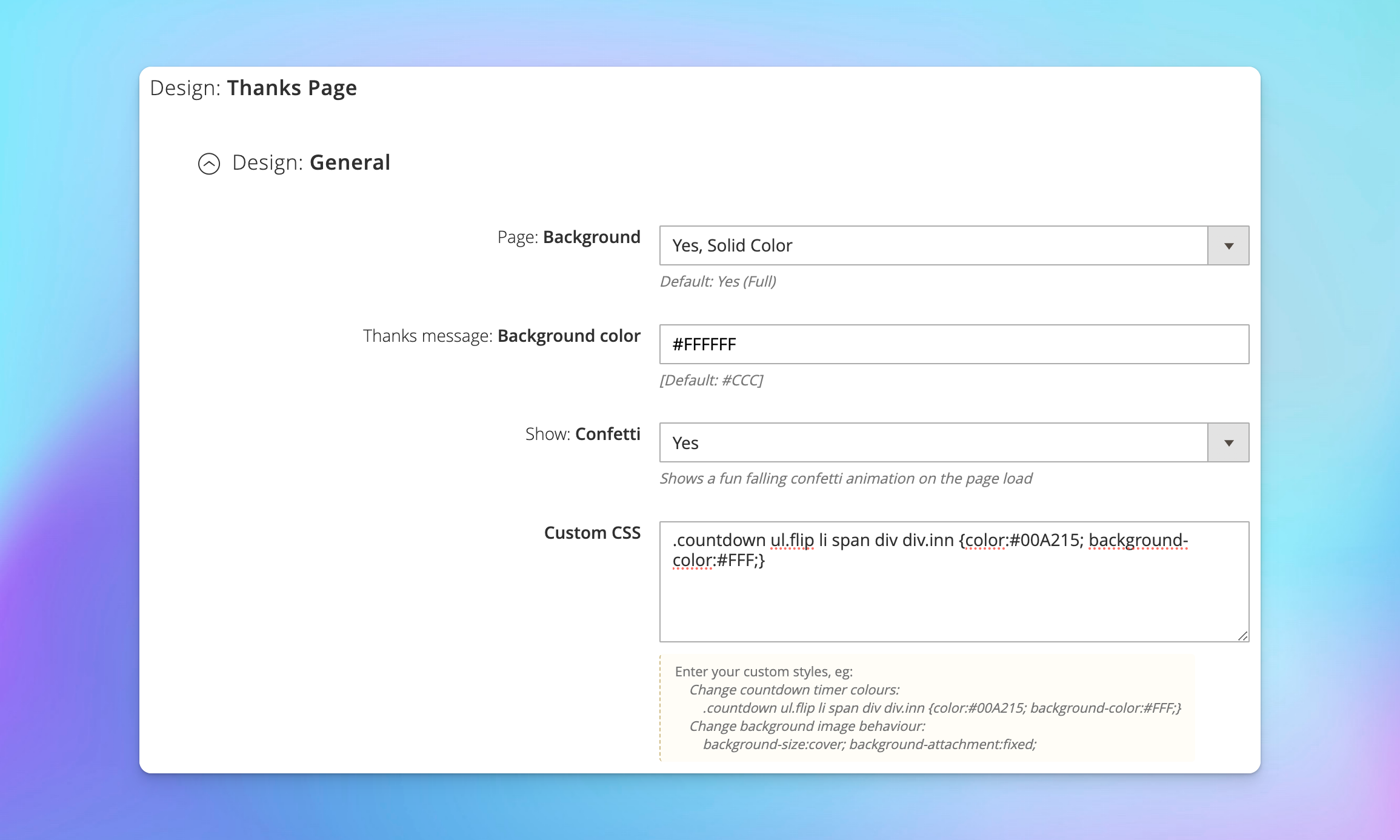Edit the Thanks message Background color field
This screenshot has height=840, width=1400.
tap(954, 344)
